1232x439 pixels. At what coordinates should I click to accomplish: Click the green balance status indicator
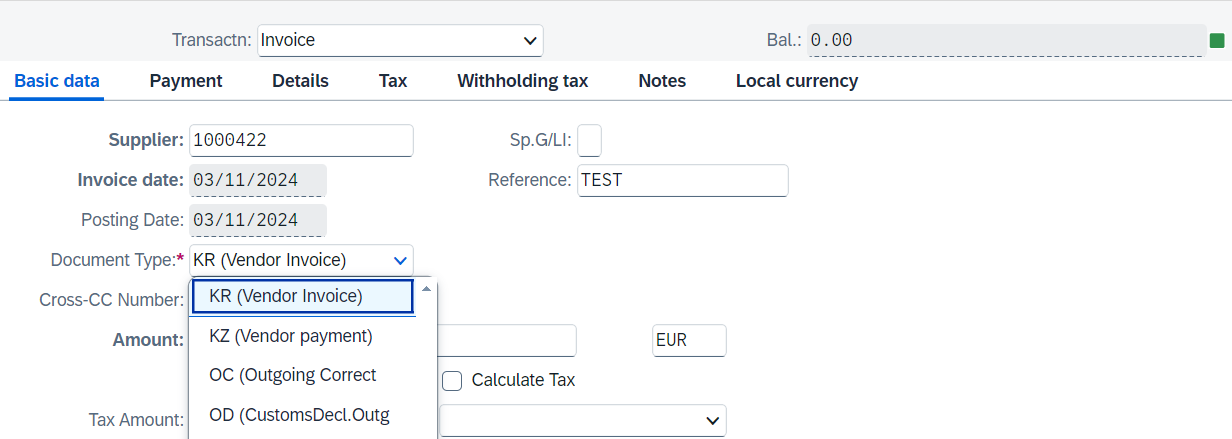click(1217, 41)
